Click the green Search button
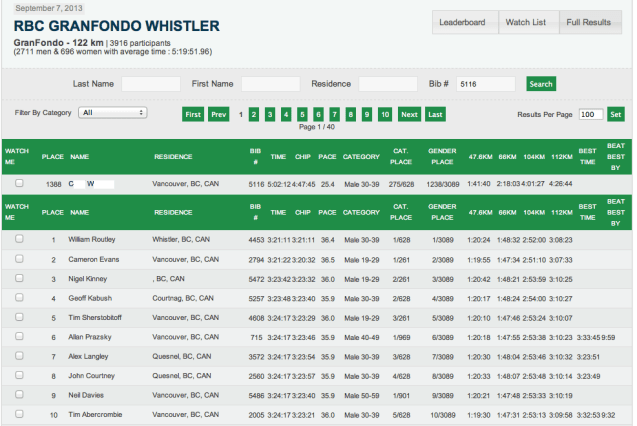The image size is (637, 426). tap(540, 84)
